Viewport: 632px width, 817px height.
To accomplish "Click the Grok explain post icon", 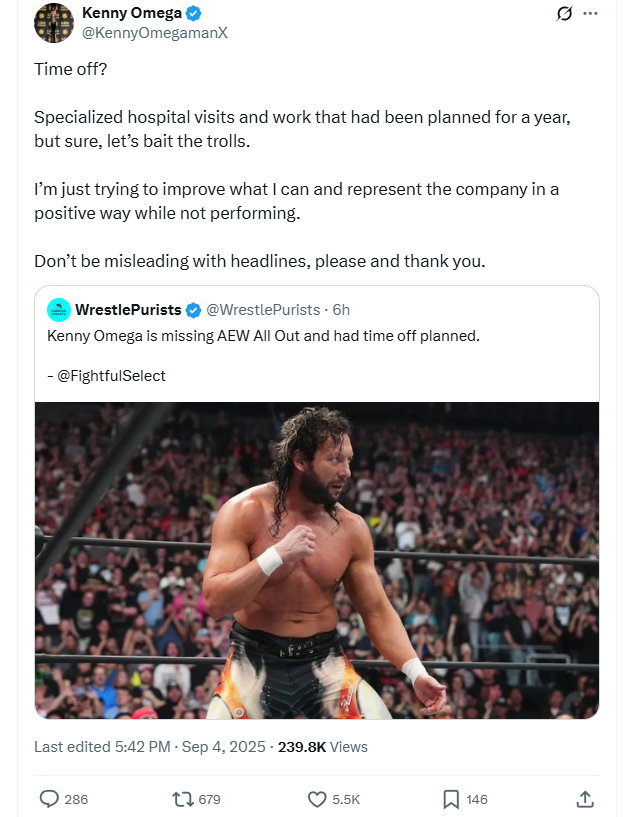I will (564, 14).
